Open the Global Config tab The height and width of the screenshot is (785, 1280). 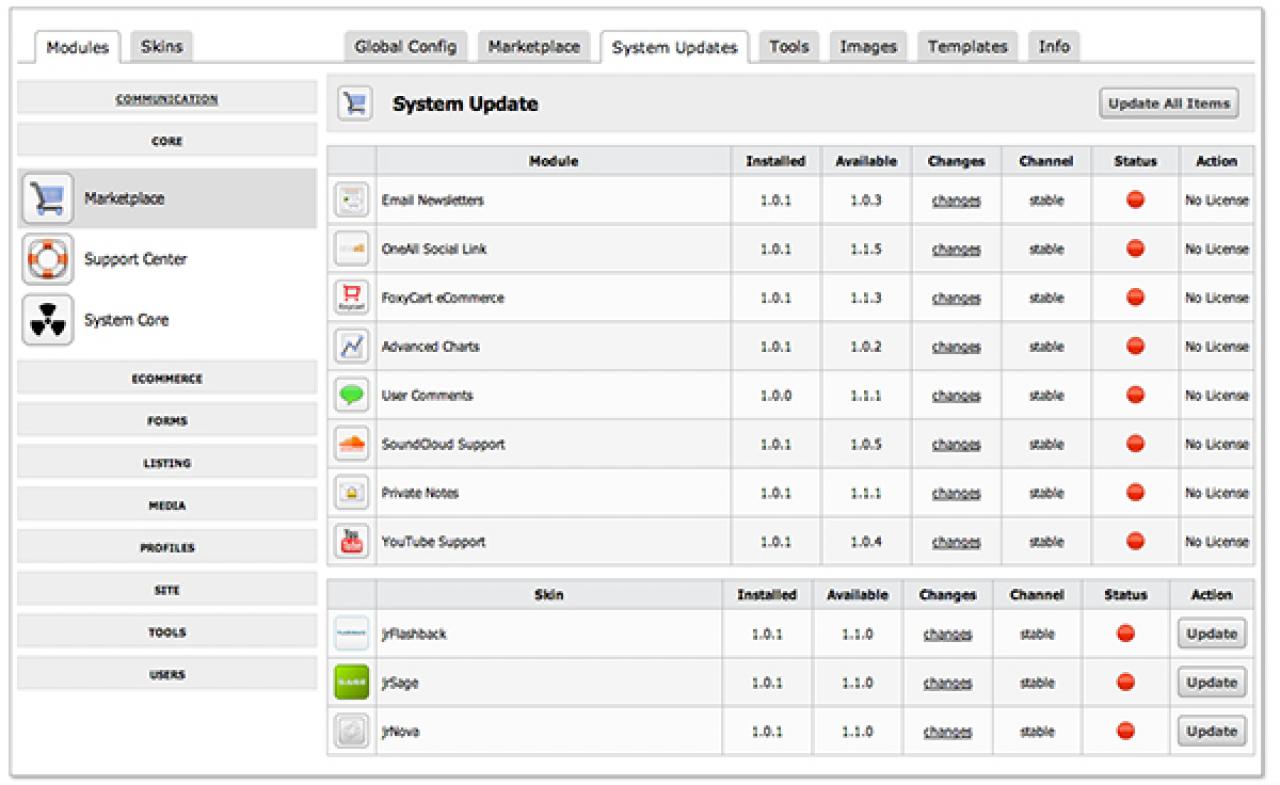405,47
